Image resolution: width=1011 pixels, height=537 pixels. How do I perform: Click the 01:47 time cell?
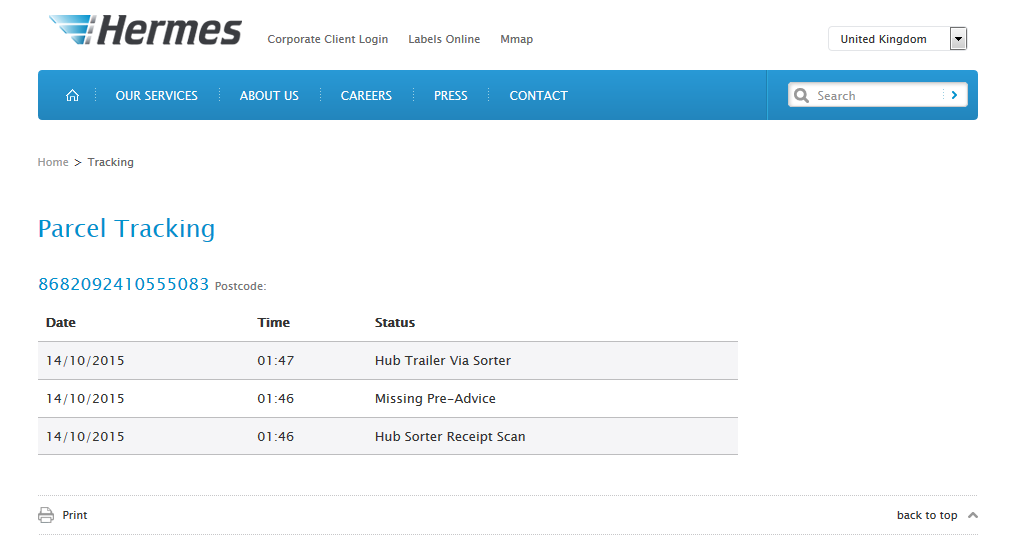[x=275, y=360]
